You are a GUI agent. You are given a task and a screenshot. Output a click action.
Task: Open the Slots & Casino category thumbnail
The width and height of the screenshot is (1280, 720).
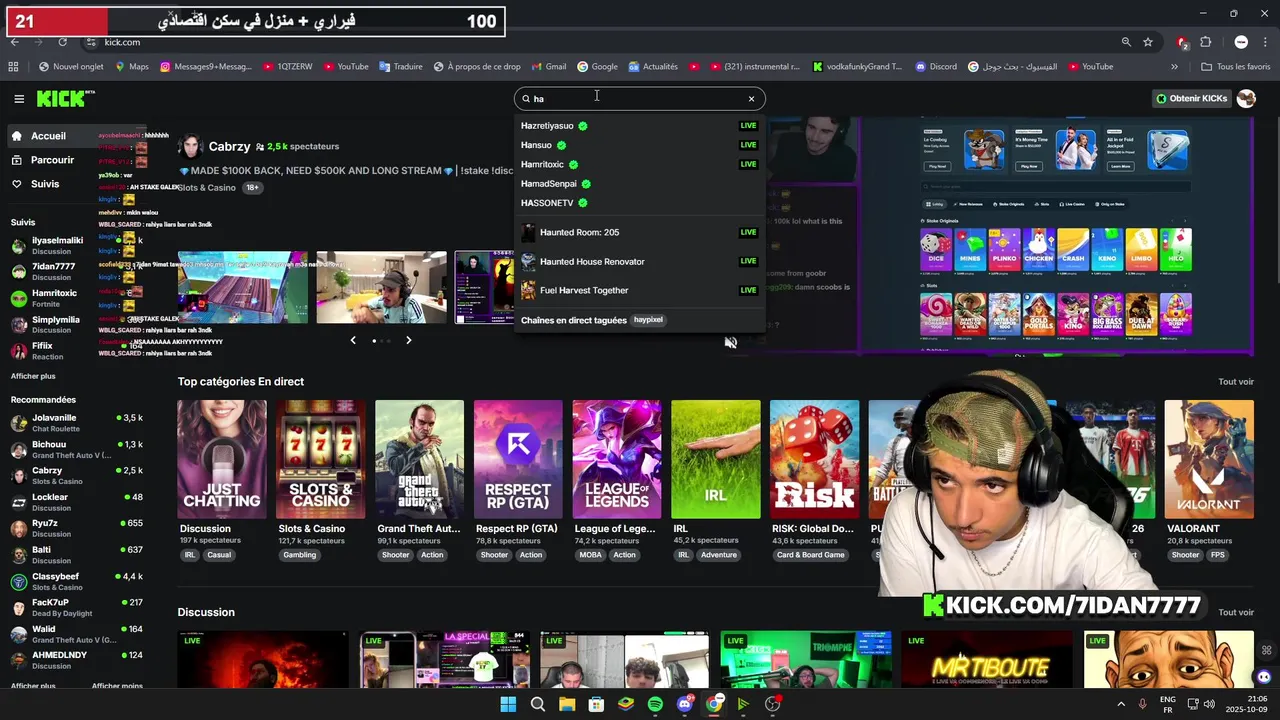tap(321, 459)
